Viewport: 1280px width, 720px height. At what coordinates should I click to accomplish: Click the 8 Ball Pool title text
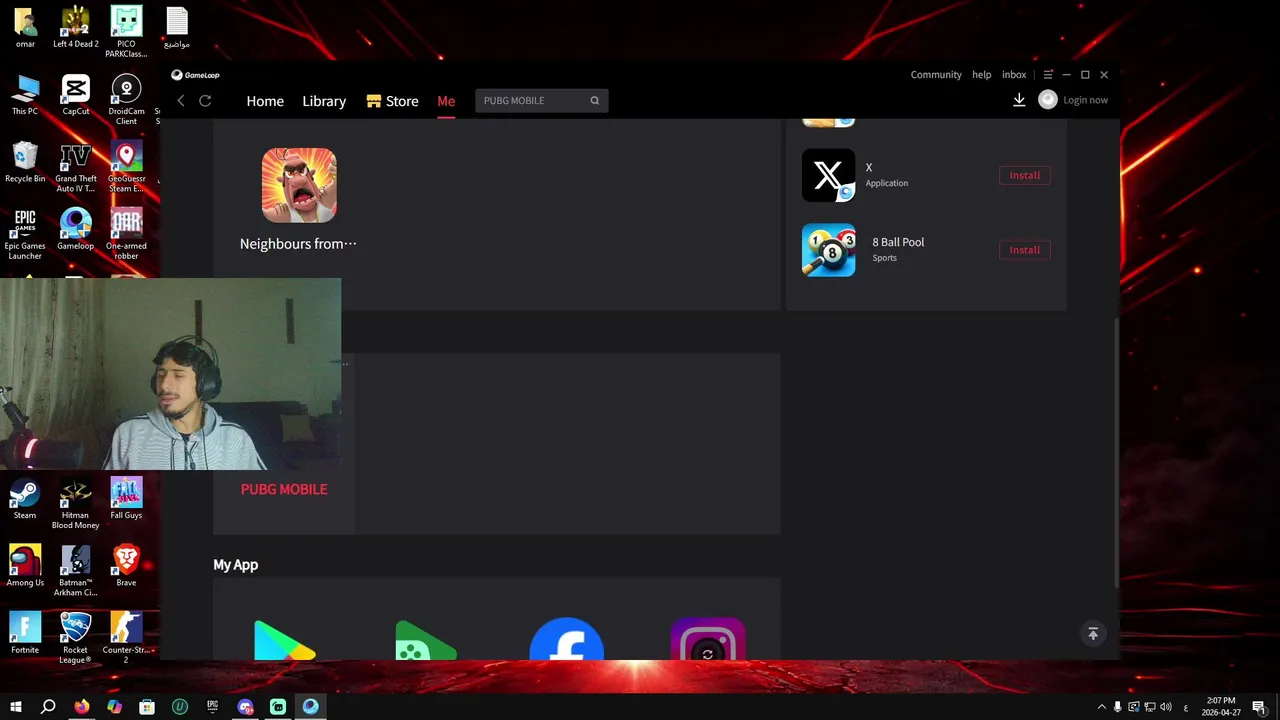click(898, 242)
